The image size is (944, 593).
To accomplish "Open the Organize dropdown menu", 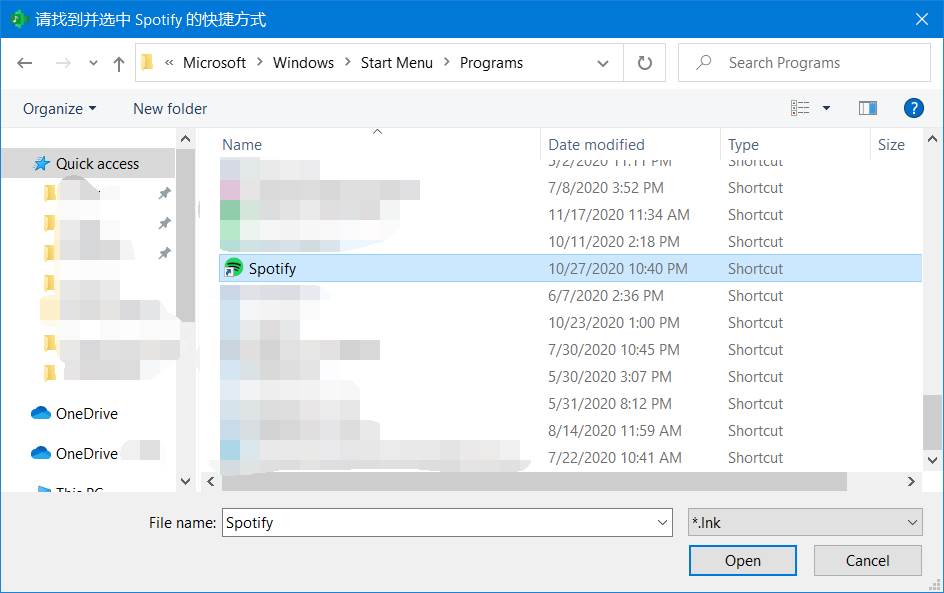I will point(57,108).
